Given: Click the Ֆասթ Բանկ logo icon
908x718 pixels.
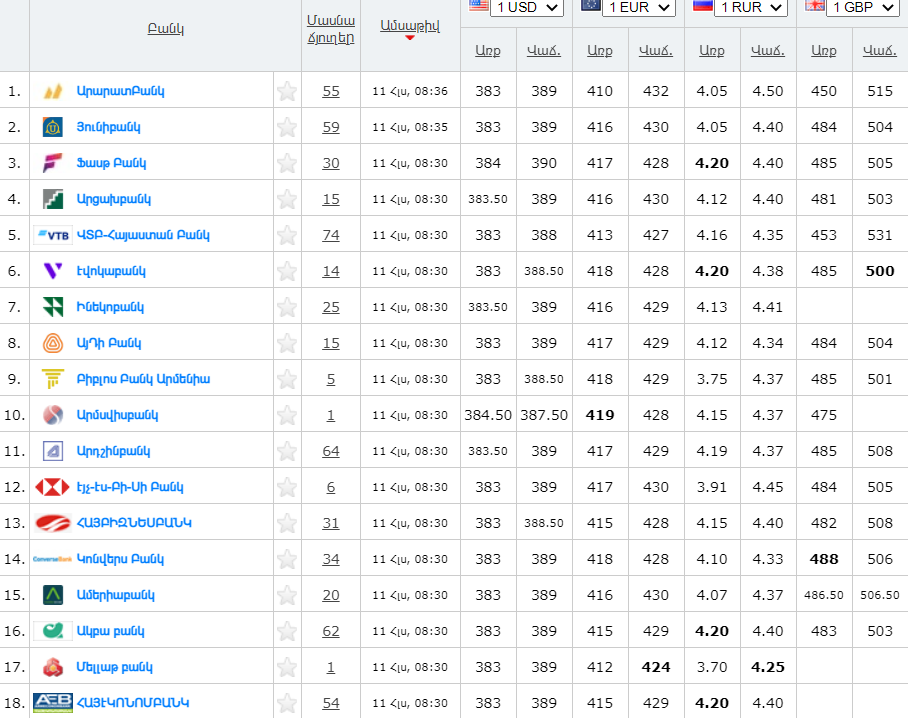Looking at the screenshot, I should pos(53,163).
